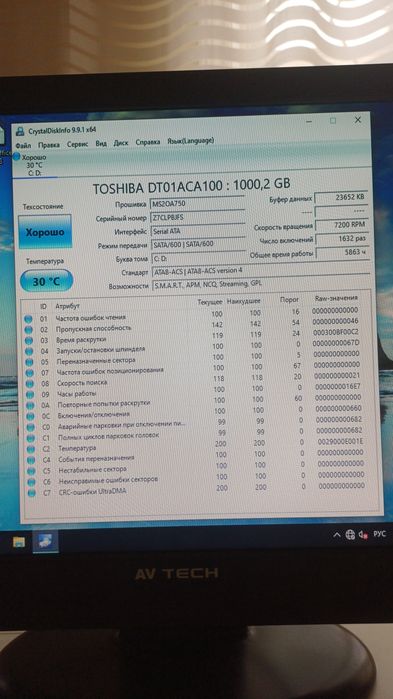Click the Буква тома C: D: field
Screen dimensions: 393x699
click(x=199, y=257)
